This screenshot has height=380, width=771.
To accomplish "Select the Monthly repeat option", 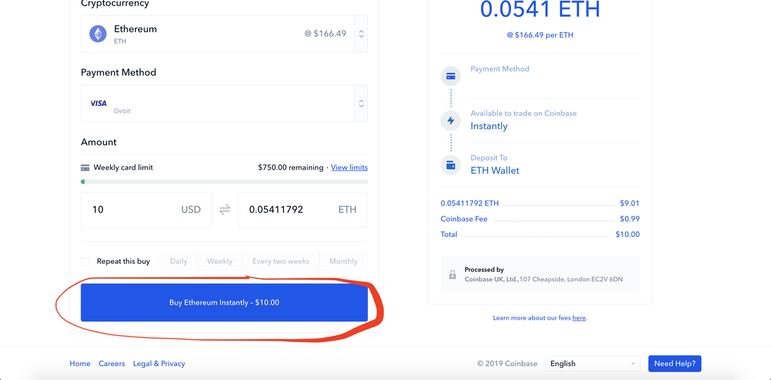I will click(343, 262).
